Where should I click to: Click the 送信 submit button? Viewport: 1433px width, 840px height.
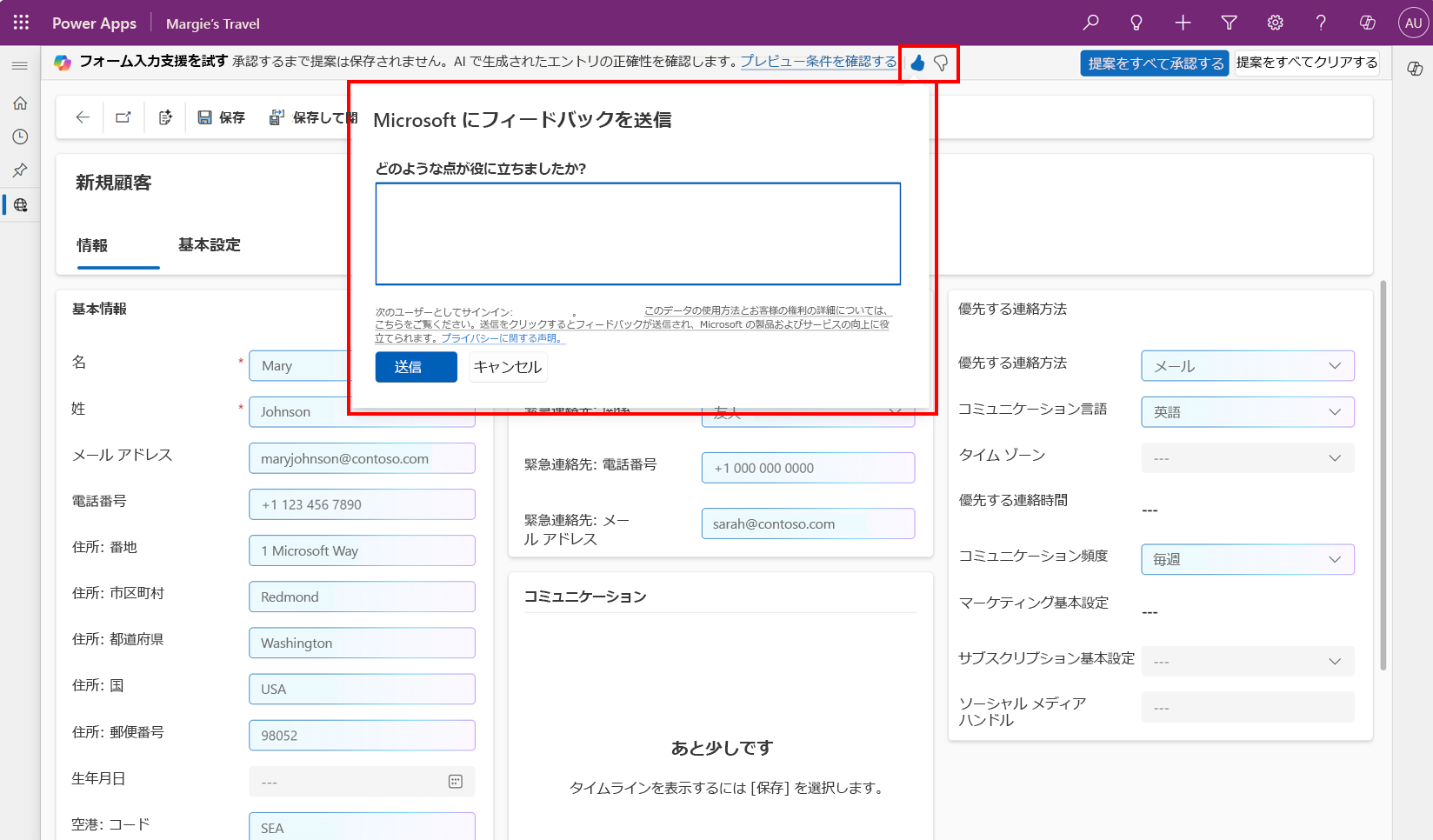[417, 367]
